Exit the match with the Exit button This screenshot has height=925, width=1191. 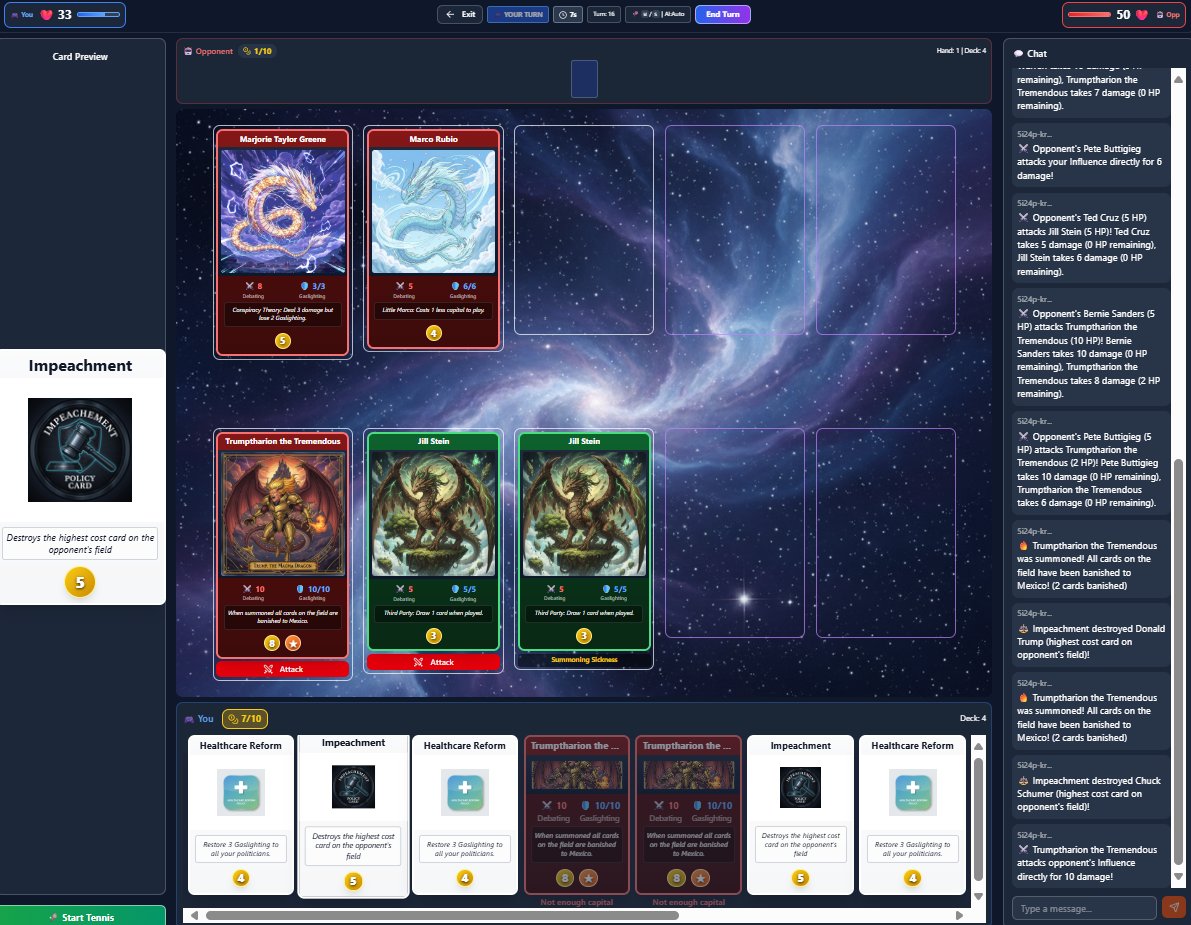click(x=460, y=14)
